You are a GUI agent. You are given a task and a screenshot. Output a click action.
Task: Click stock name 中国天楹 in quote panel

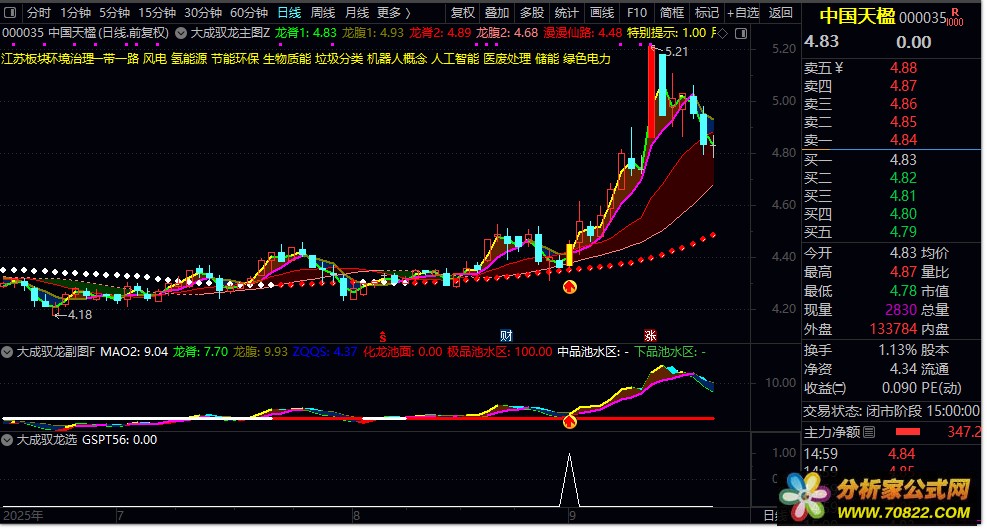click(x=857, y=16)
